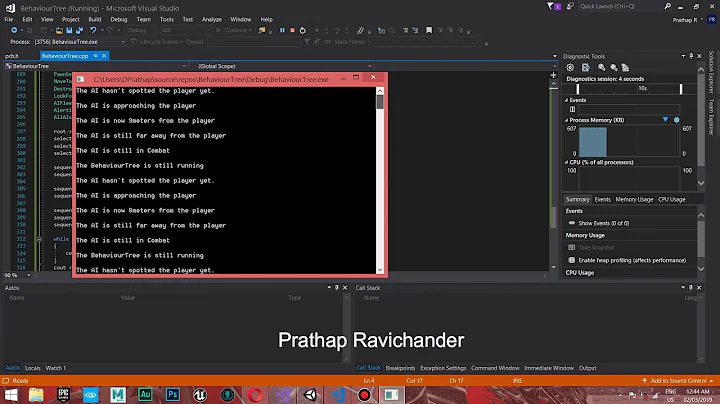Open the Output tab
720x404 pixels.
587,368
